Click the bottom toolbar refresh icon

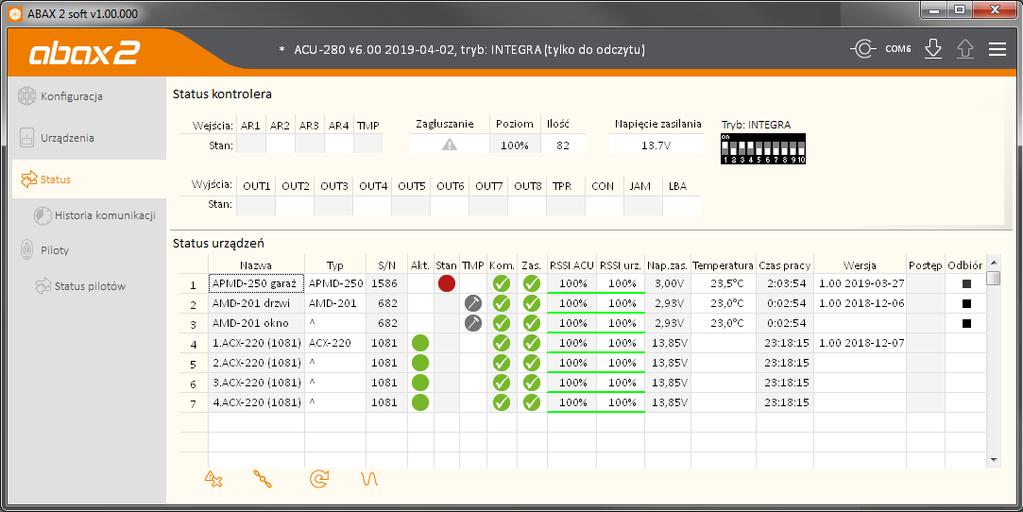click(x=319, y=479)
